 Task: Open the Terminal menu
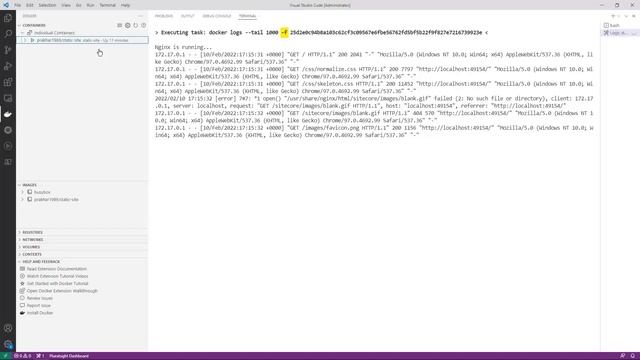107,5
